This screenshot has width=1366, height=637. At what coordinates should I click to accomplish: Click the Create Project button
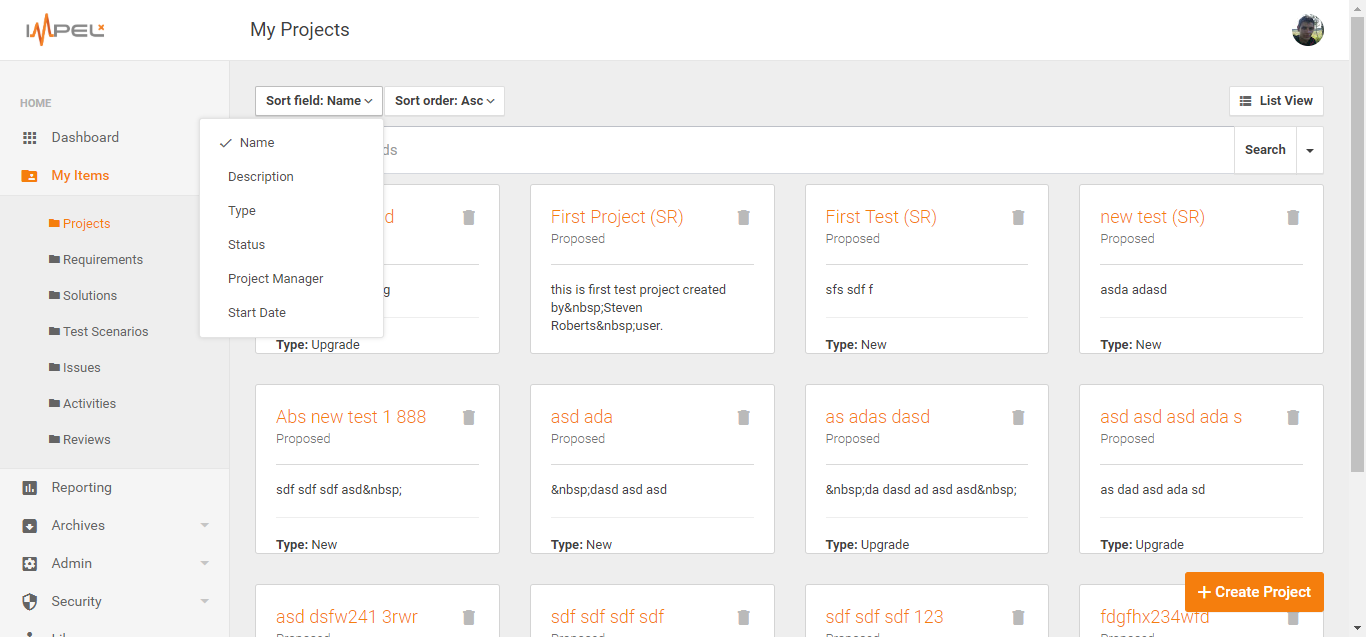1254,592
